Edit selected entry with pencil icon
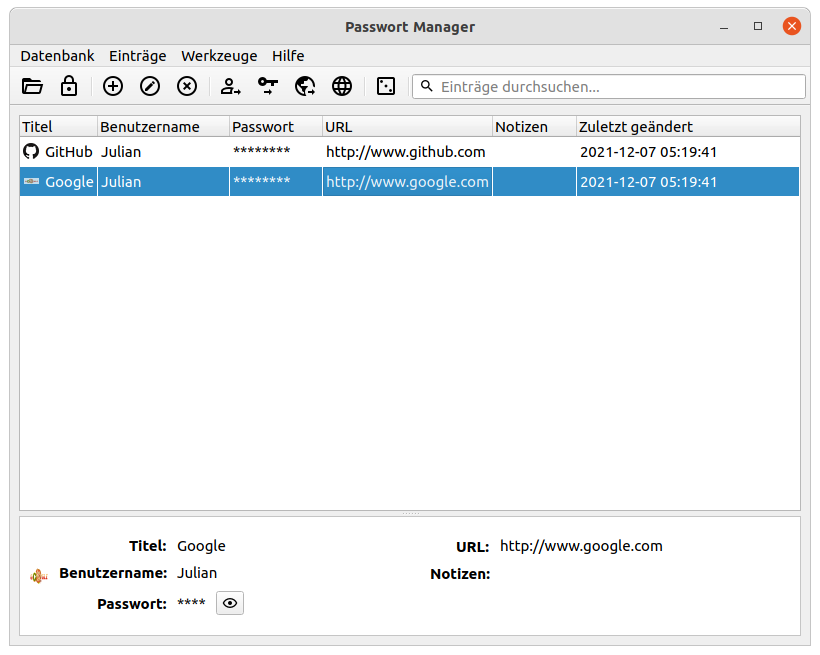The image size is (820, 655). (150, 86)
